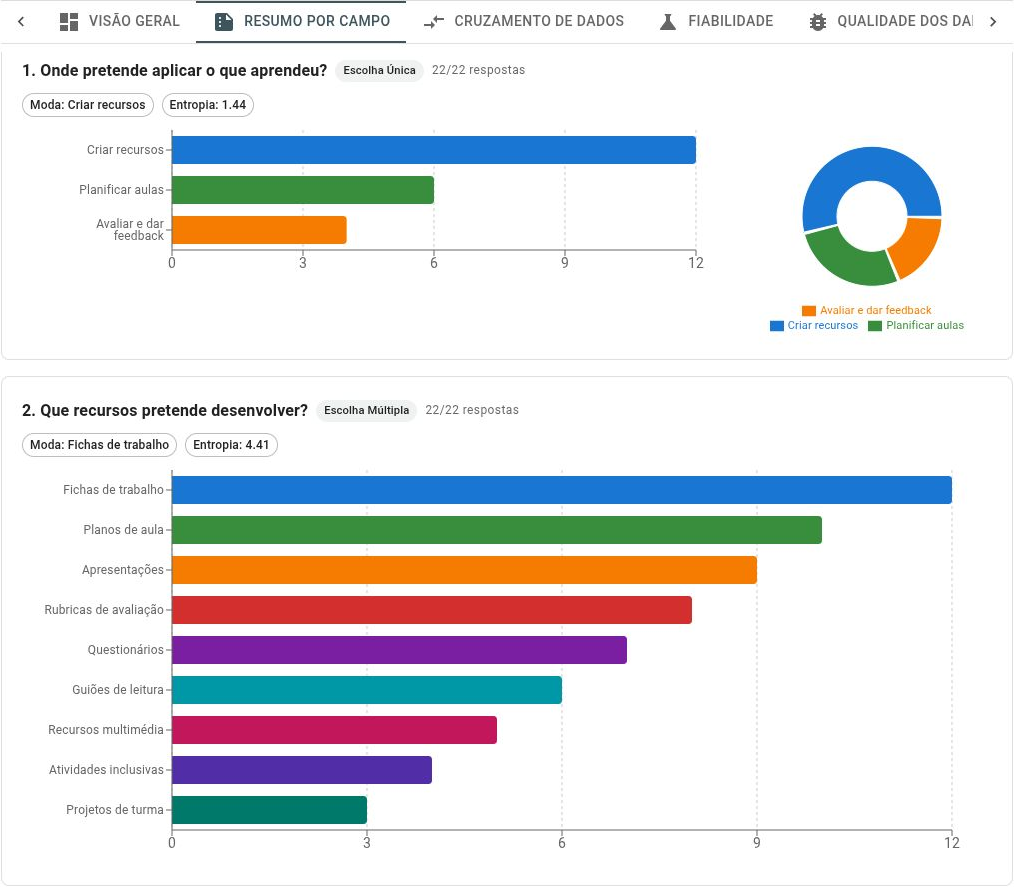Click the 'Rubricas de avaliação' axis label

point(104,610)
